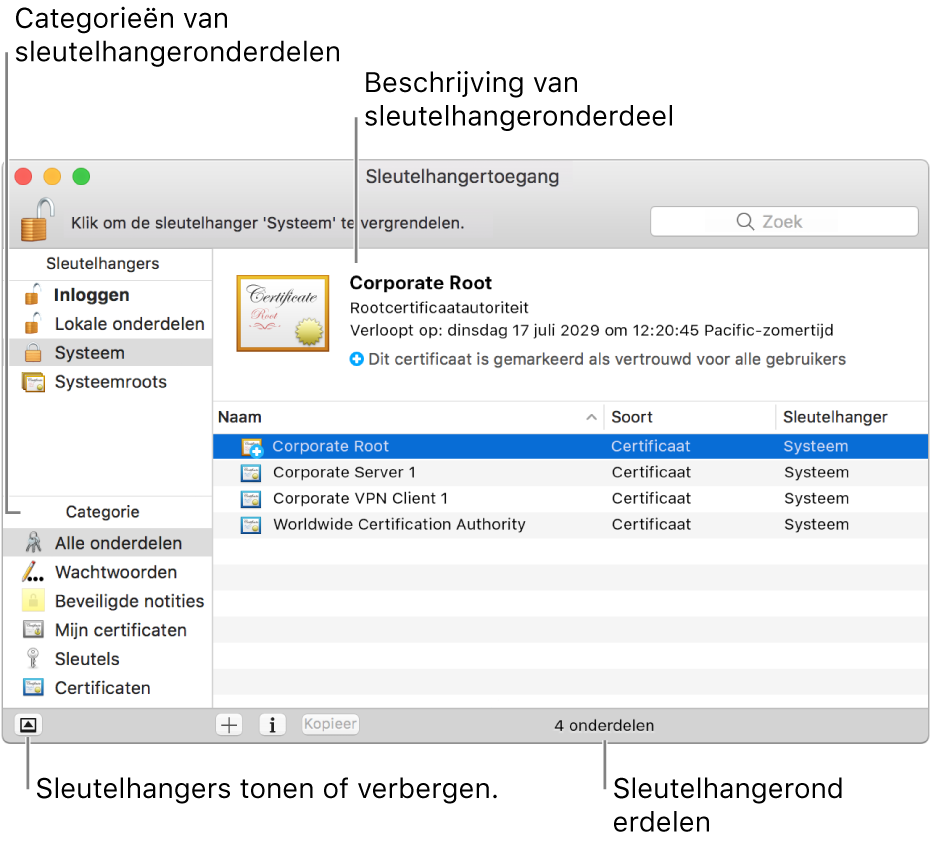Click the 'Verloopt op' expiry date line

[x=591, y=330]
